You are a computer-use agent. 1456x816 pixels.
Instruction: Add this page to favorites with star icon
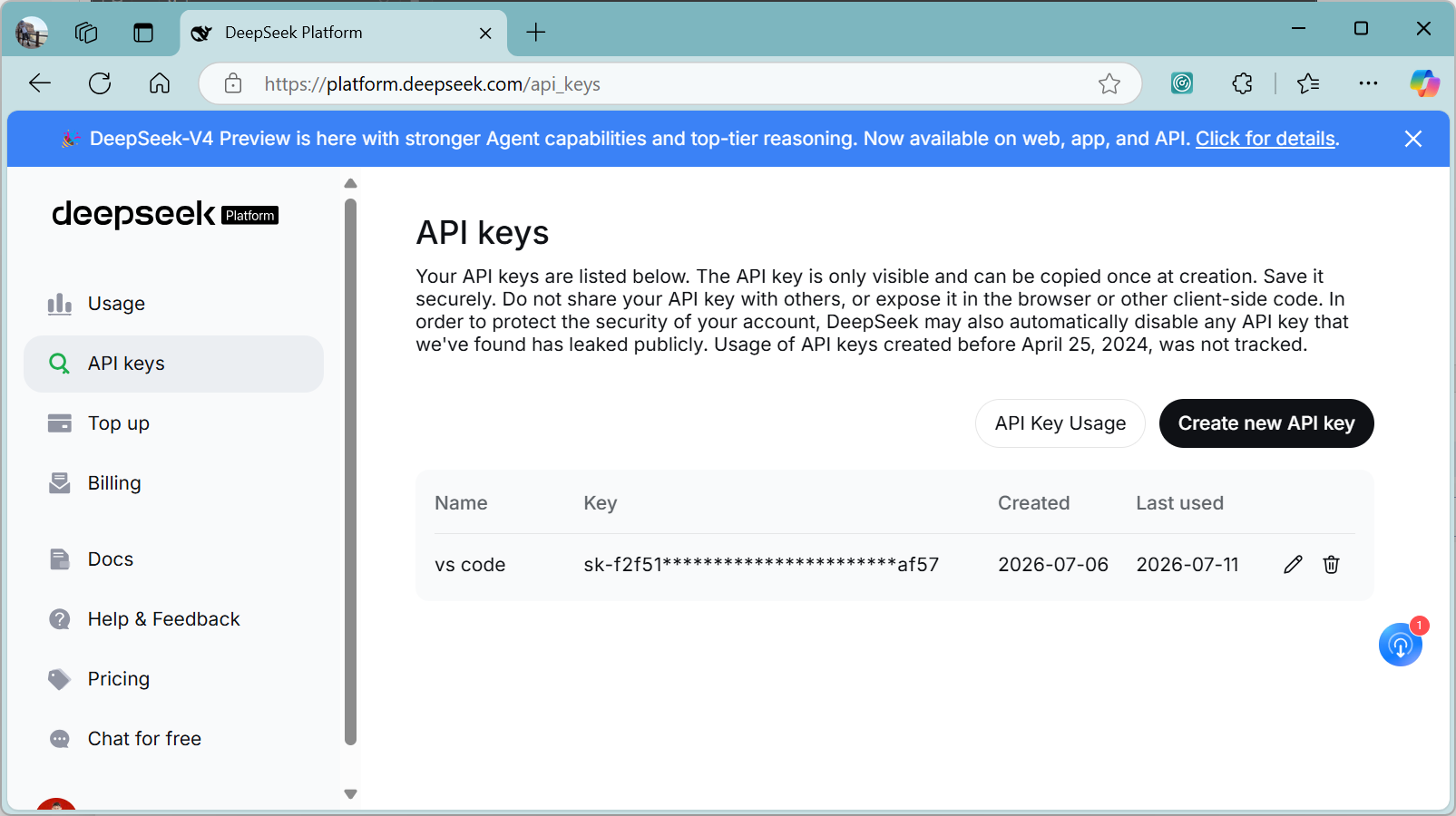pyautogui.click(x=1109, y=83)
